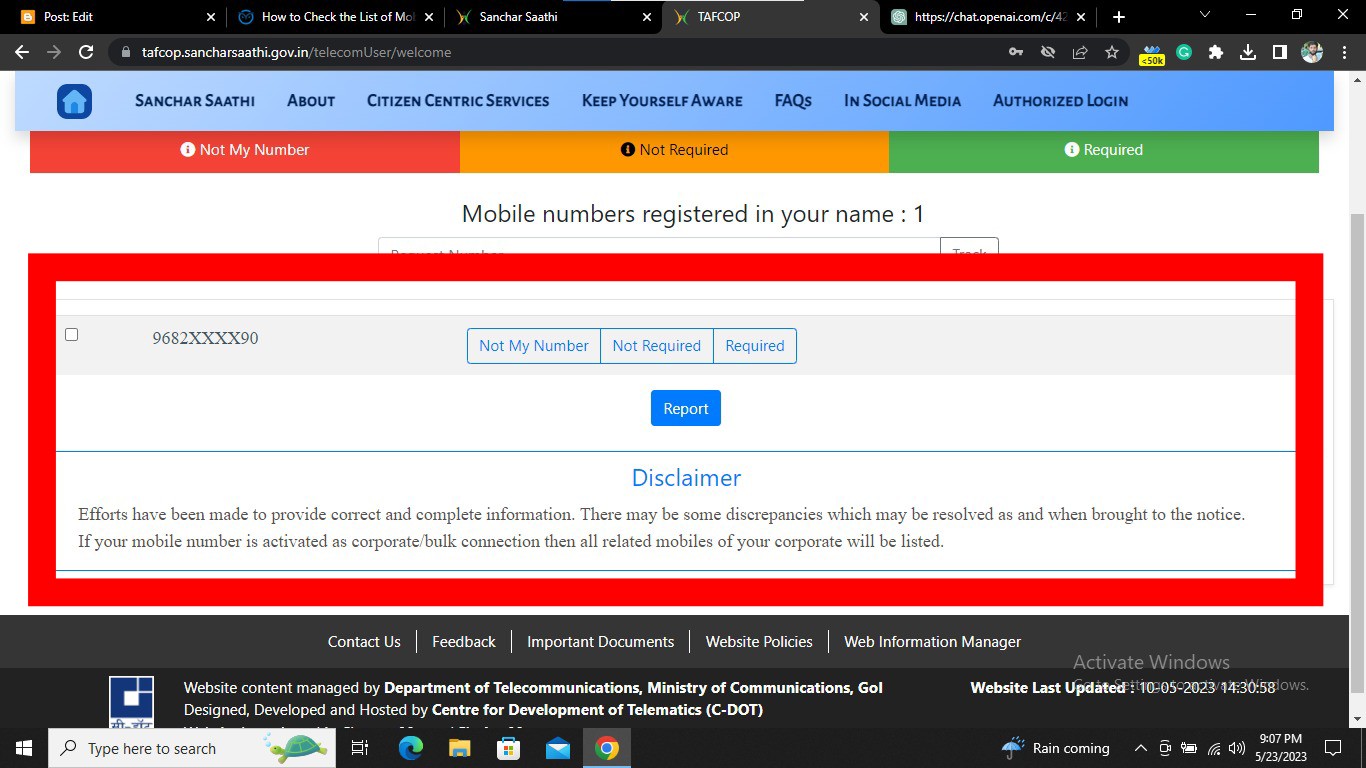Click the password key icon in address bar

[x=1016, y=52]
